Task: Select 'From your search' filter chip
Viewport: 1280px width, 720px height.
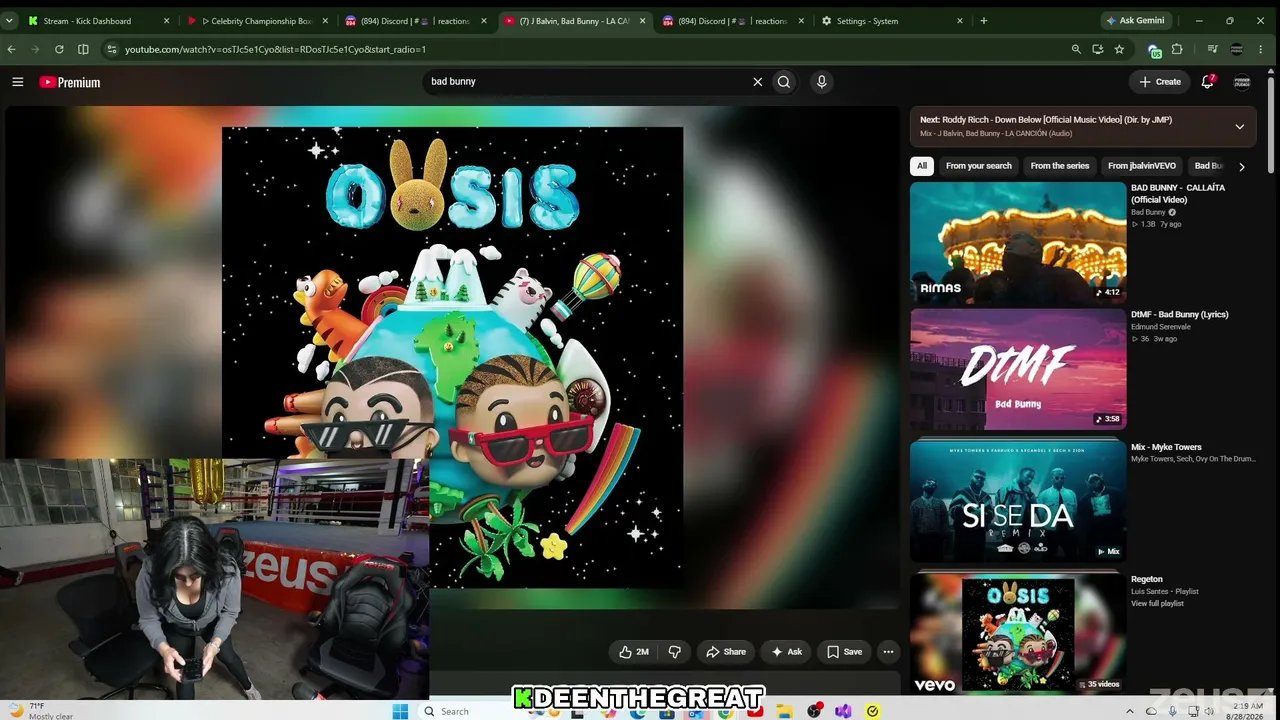Action: point(979,166)
